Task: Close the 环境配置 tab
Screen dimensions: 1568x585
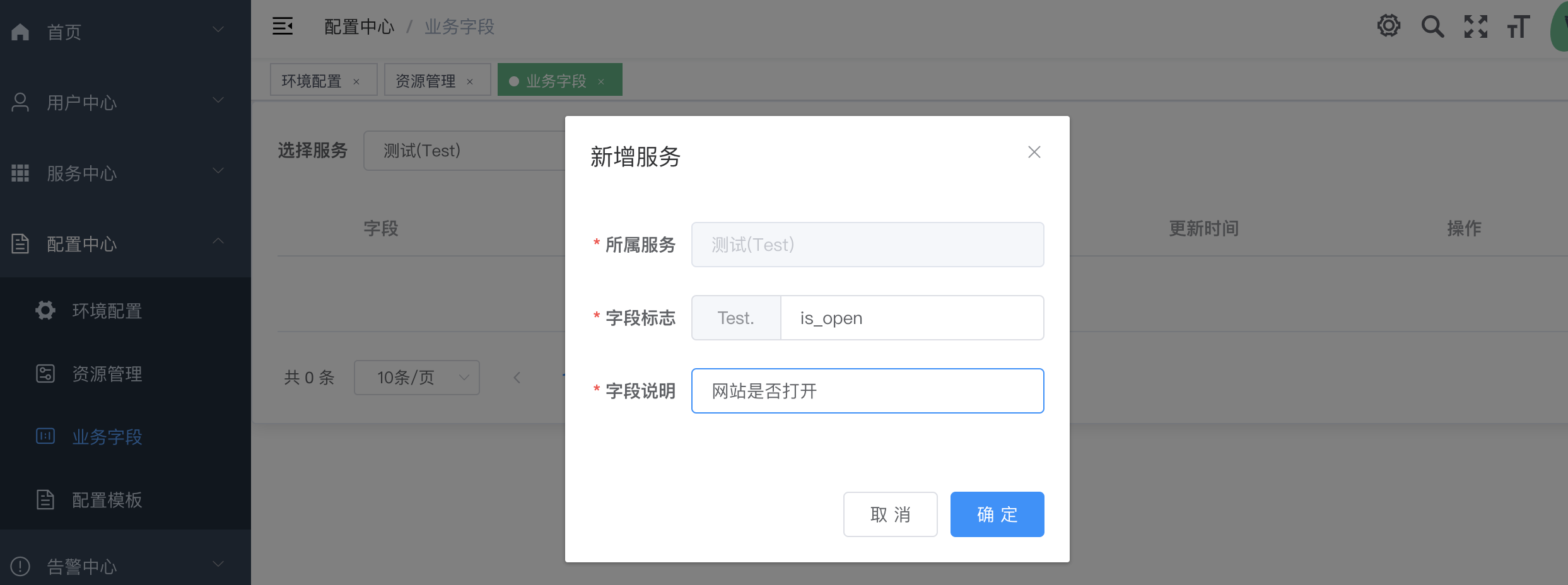Action: (x=356, y=81)
